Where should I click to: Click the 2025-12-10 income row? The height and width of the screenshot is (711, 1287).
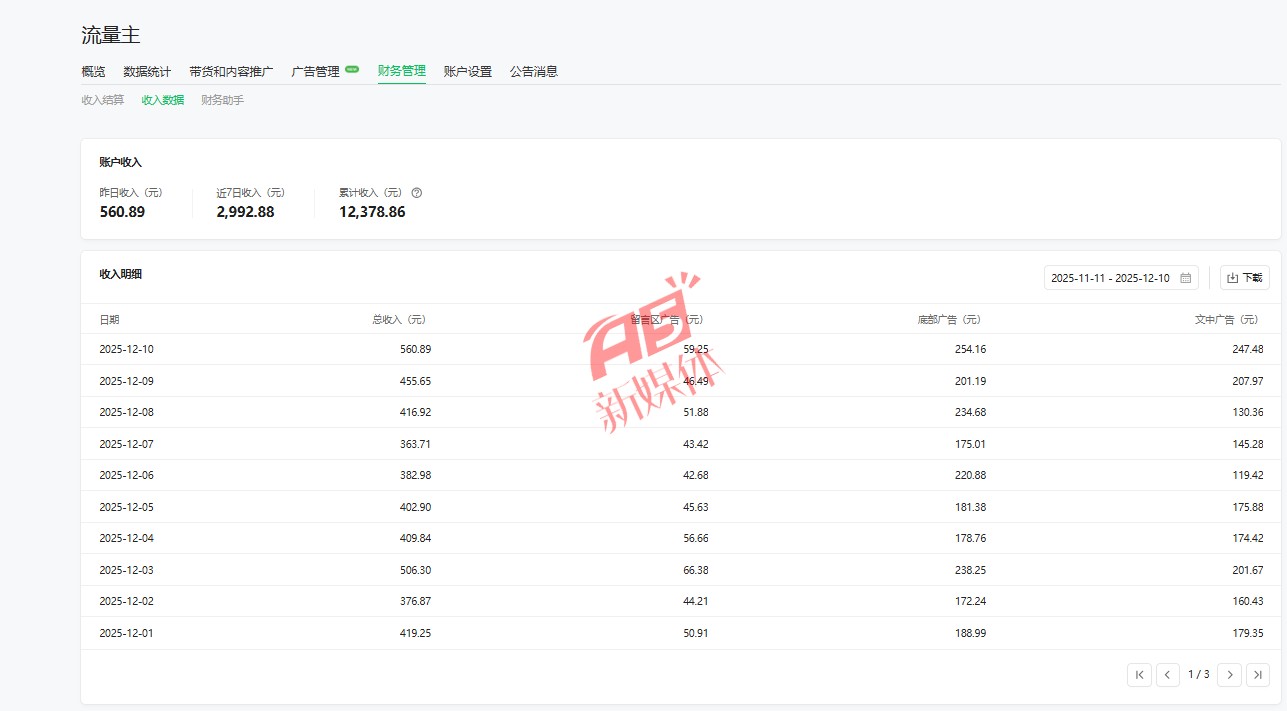point(680,349)
